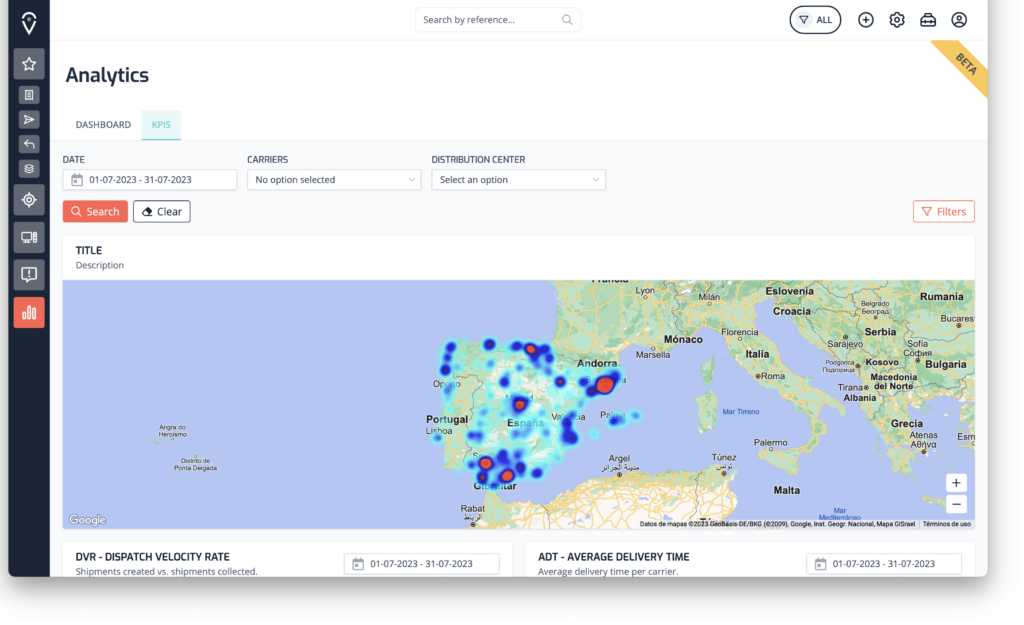1024x625 pixels.
Task: Click the Rumania label on the map
Action: click(942, 296)
